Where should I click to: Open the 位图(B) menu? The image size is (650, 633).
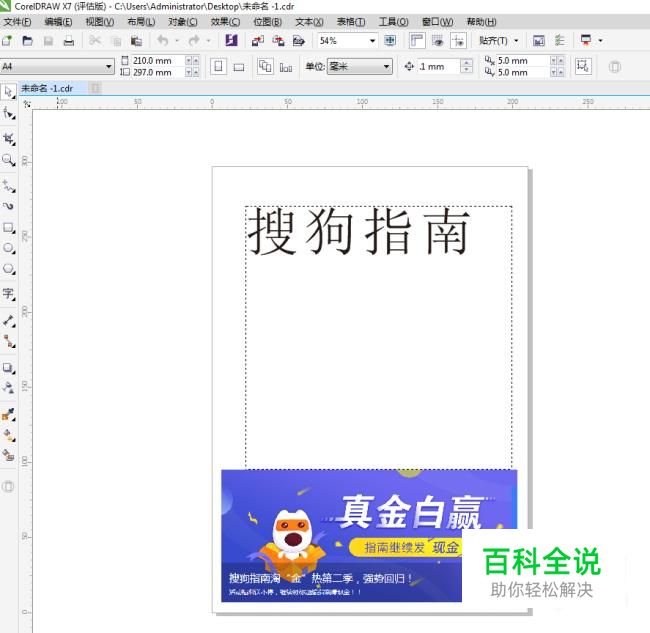tap(267, 22)
